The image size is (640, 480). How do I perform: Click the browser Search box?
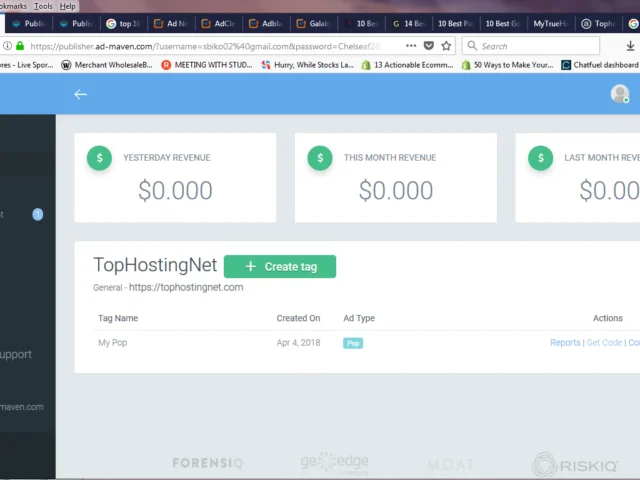click(x=531, y=46)
